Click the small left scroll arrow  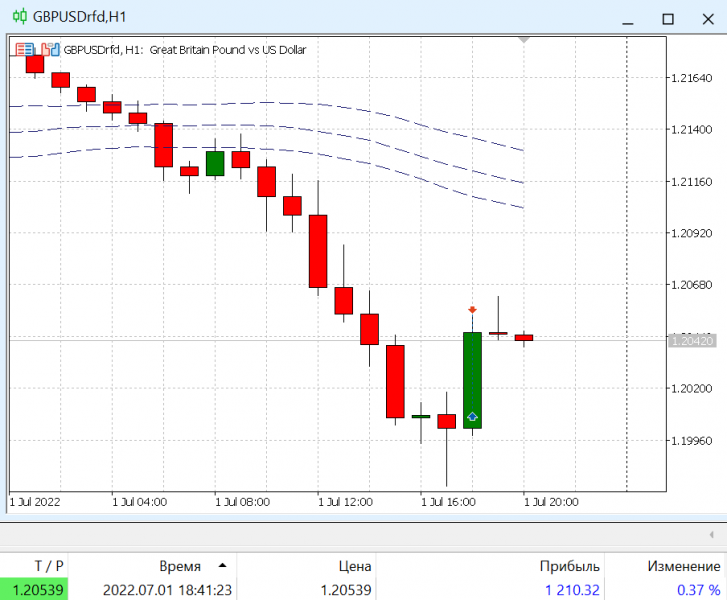point(712,535)
